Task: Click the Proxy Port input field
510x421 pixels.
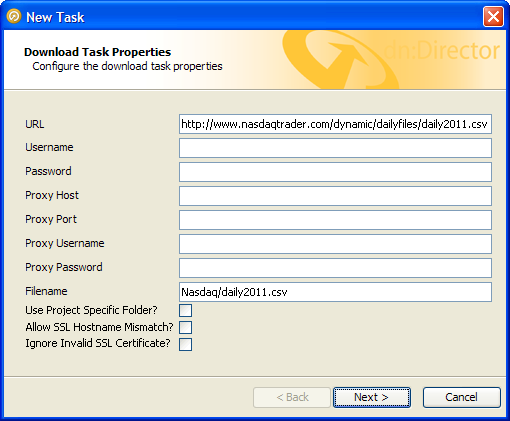Action: (x=335, y=220)
